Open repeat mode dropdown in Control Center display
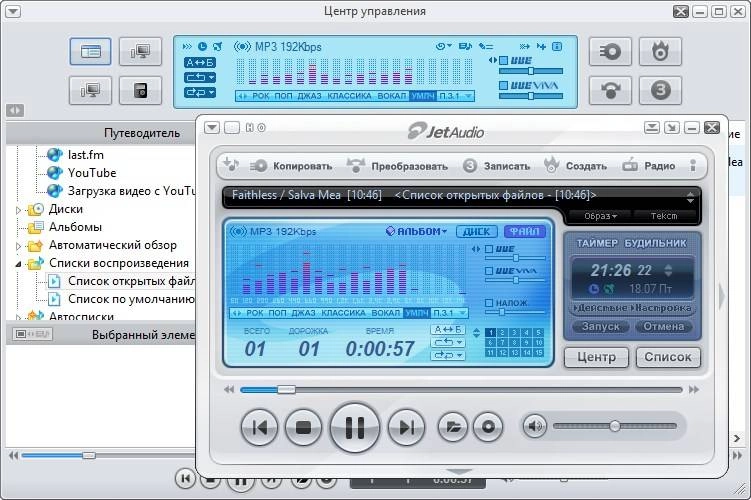The image size is (751, 500). click(x=200, y=77)
